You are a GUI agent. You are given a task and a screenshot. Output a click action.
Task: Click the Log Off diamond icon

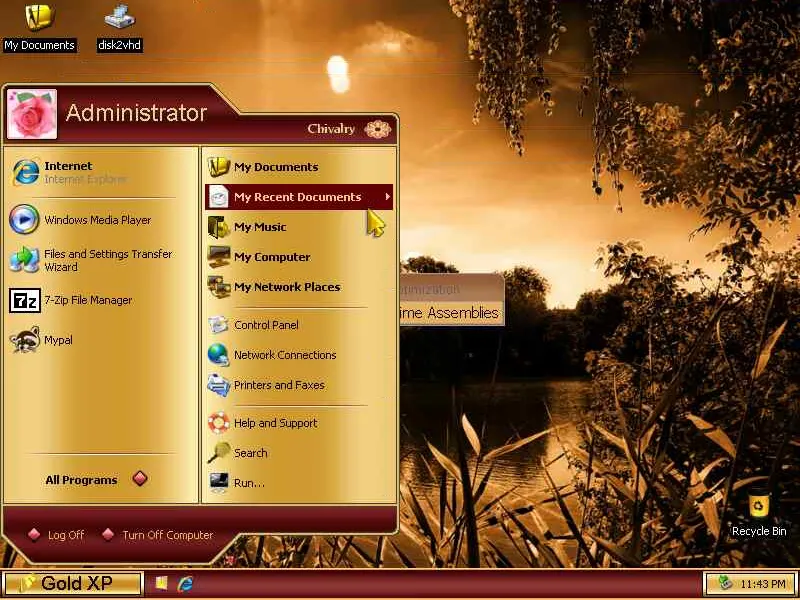[x=34, y=534]
